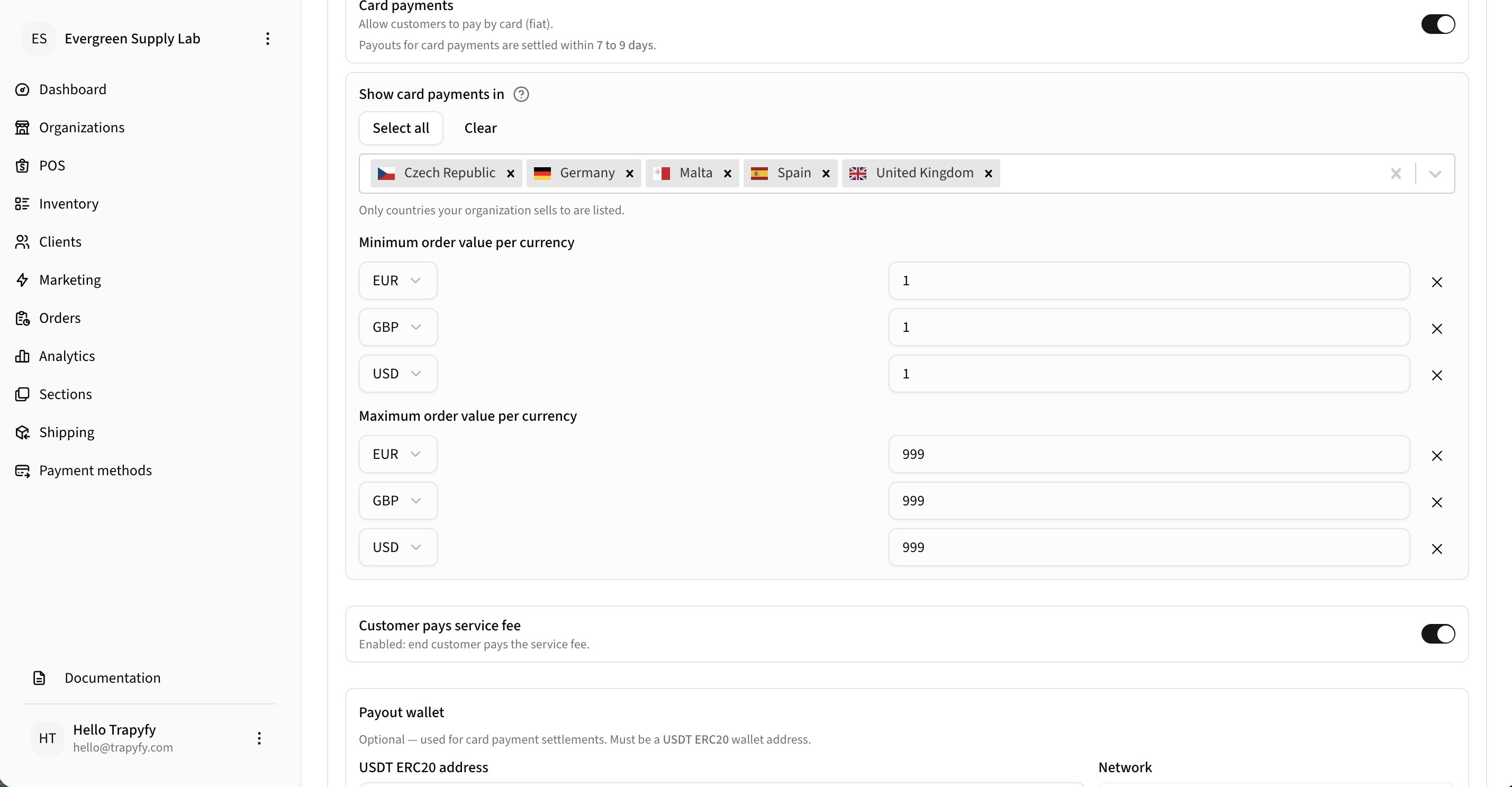Open Orders from sidebar
The height and width of the screenshot is (787, 1512).
(60, 318)
